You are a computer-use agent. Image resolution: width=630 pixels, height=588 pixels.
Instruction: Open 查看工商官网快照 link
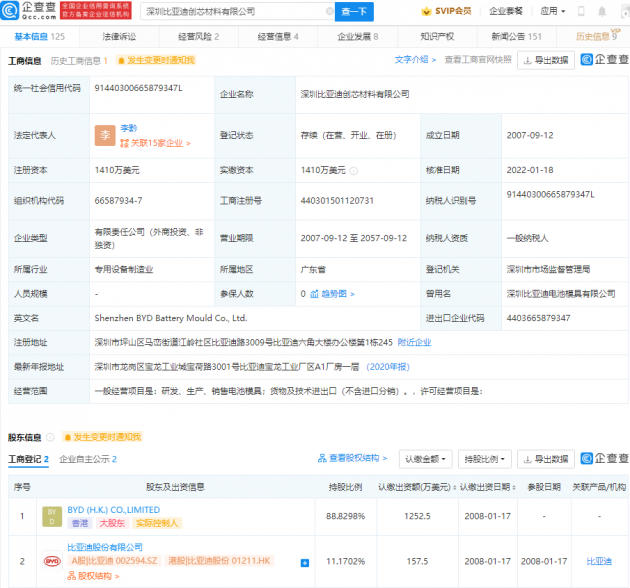478,60
